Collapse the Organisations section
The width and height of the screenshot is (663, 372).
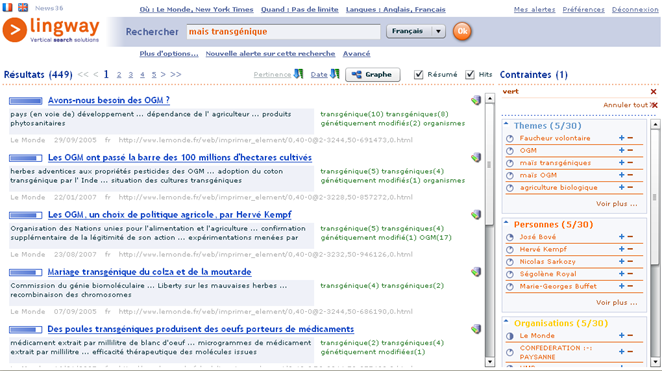(x=506, y=321)
